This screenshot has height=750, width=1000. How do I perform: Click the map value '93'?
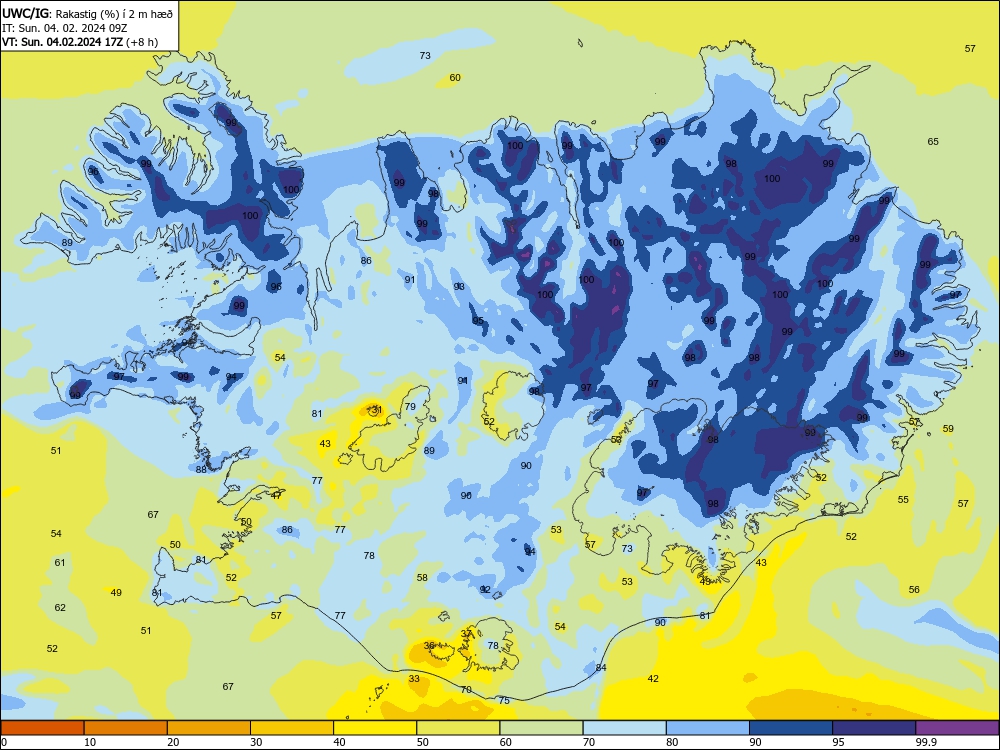click(x=459, y=287)
